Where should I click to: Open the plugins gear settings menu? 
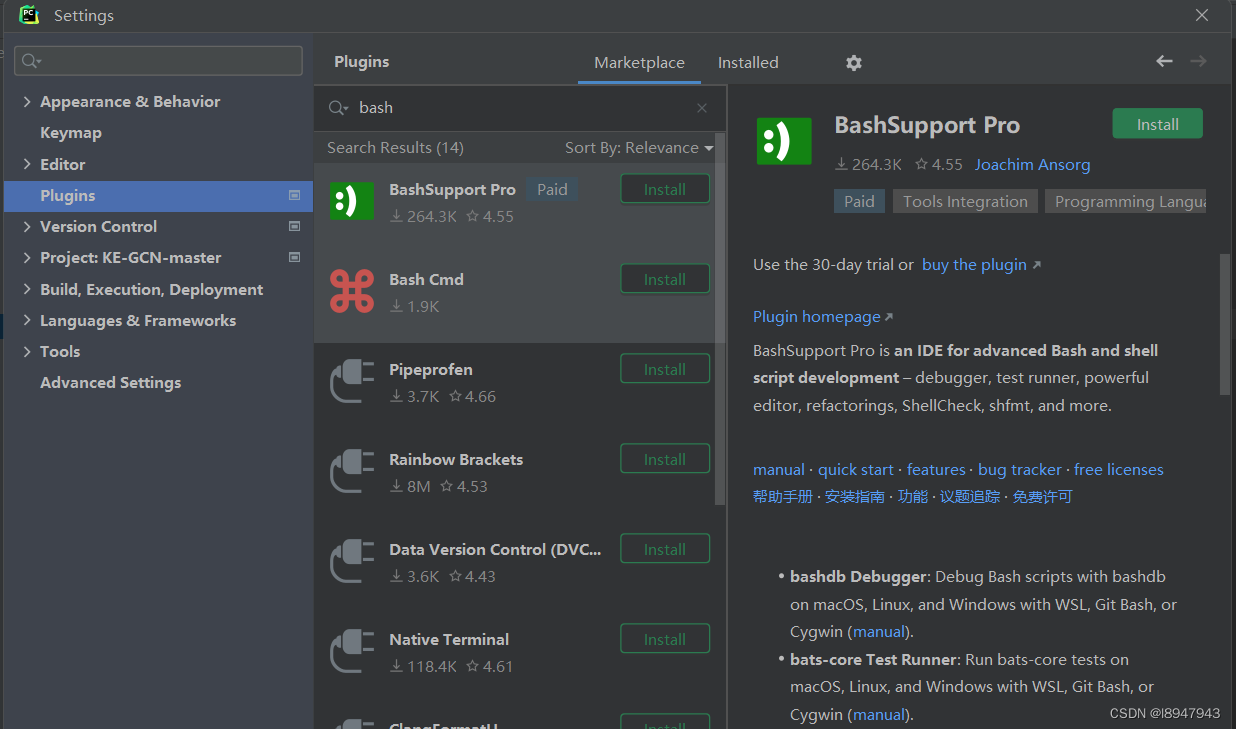pos(853,62)
